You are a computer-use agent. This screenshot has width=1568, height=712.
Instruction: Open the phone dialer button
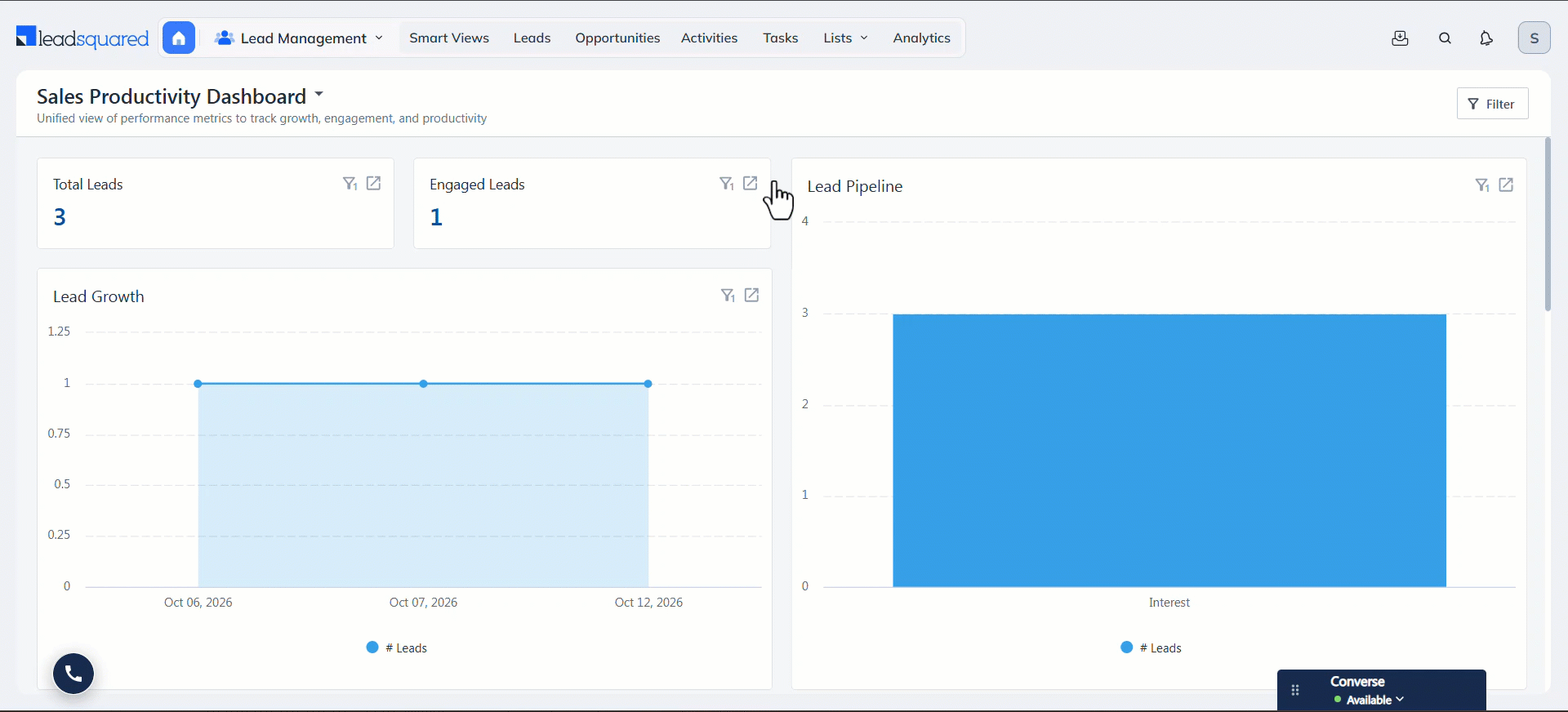coord(73,674)
